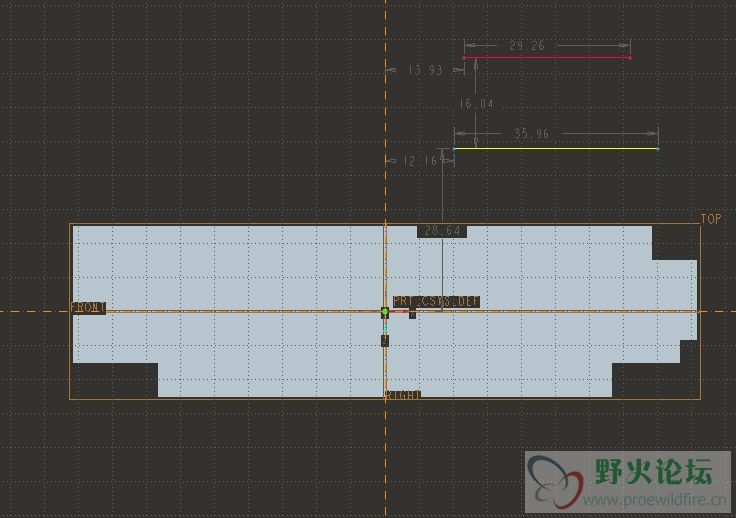The height and width of the screenshot is (518, 736).
Task: Click the highlighted 28.64 dimension field
Action: pos(442,231)
